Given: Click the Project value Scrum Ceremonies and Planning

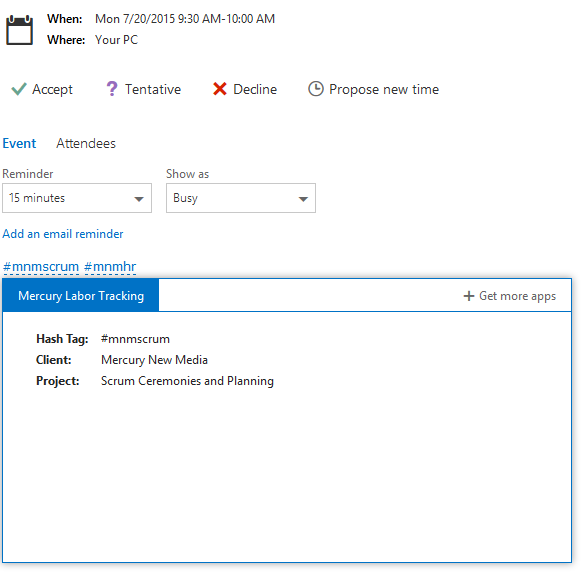Looking at the screenshot, I should pyautogui.click(x=187, y=381).
